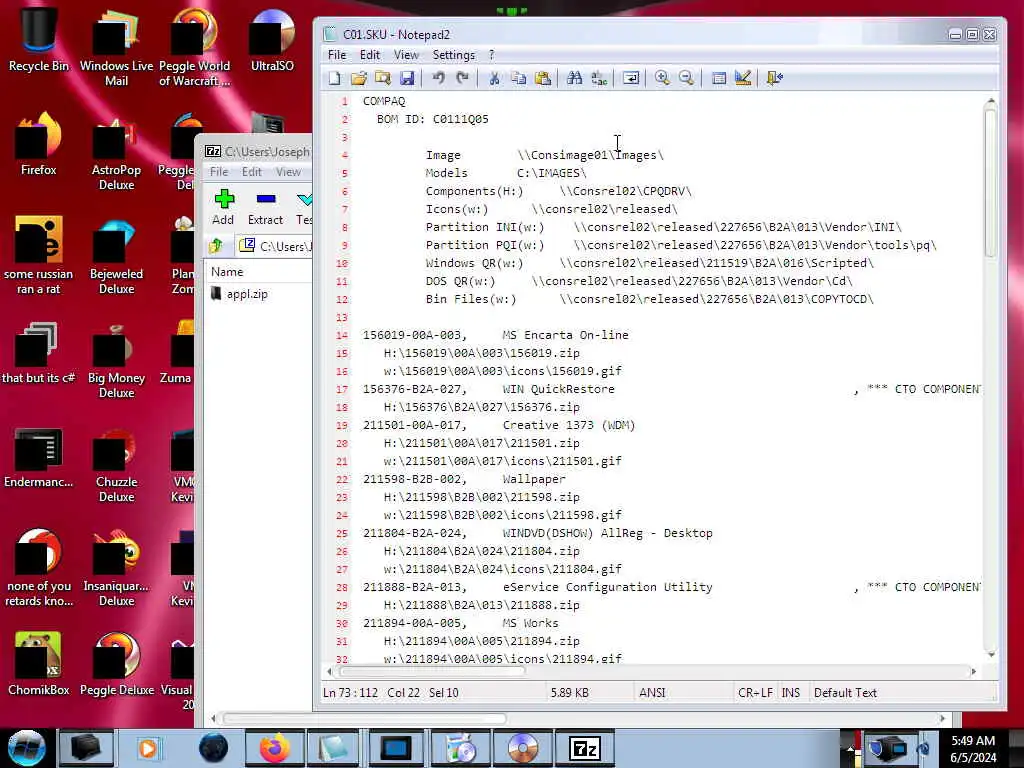The width and height of the screenshot is (1024, 768).
Task: Click the media player taskbar icon
Action: point(148,748)
